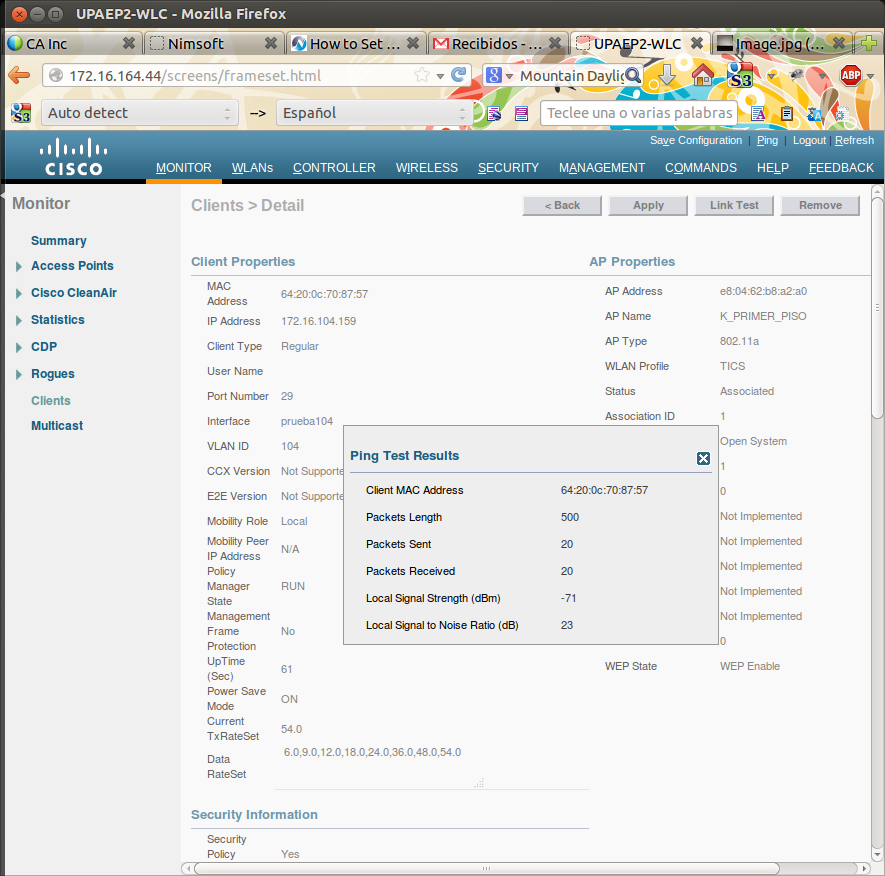Image resolution: width=885 pixels, height=876 pixels.
Task: Expand the CDP menu
Action: [x=19, y=348]
